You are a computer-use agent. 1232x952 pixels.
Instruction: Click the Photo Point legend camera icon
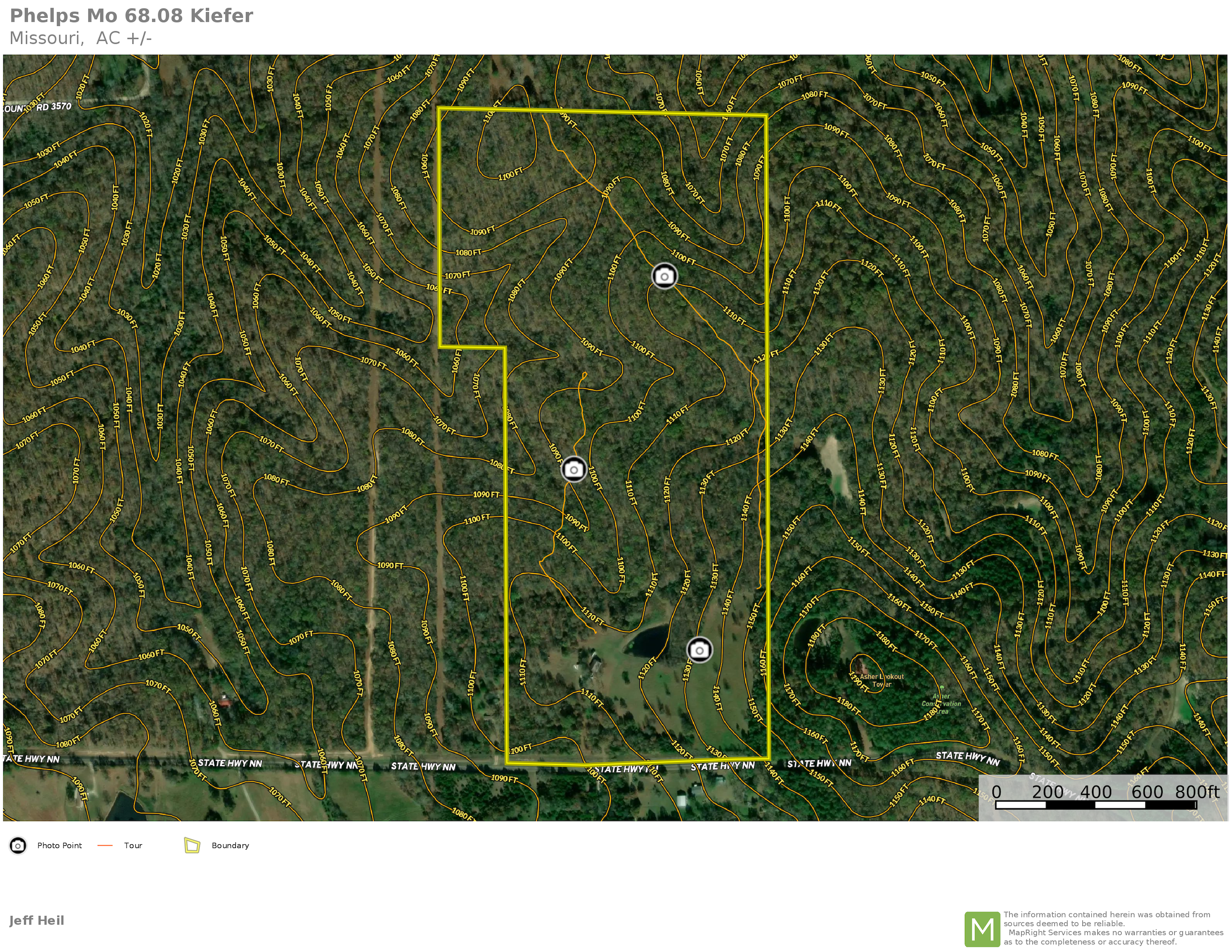tap(18, 845)
